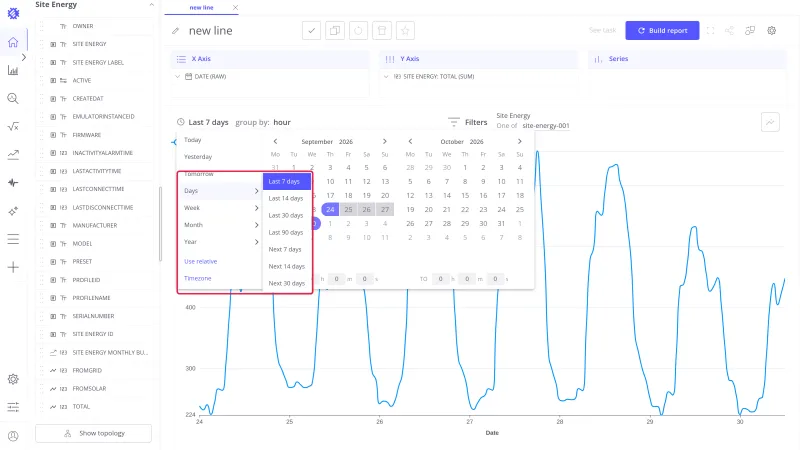The image size is (800, 450).
Task: Click the app logo at top left
Action: point(13,13)
